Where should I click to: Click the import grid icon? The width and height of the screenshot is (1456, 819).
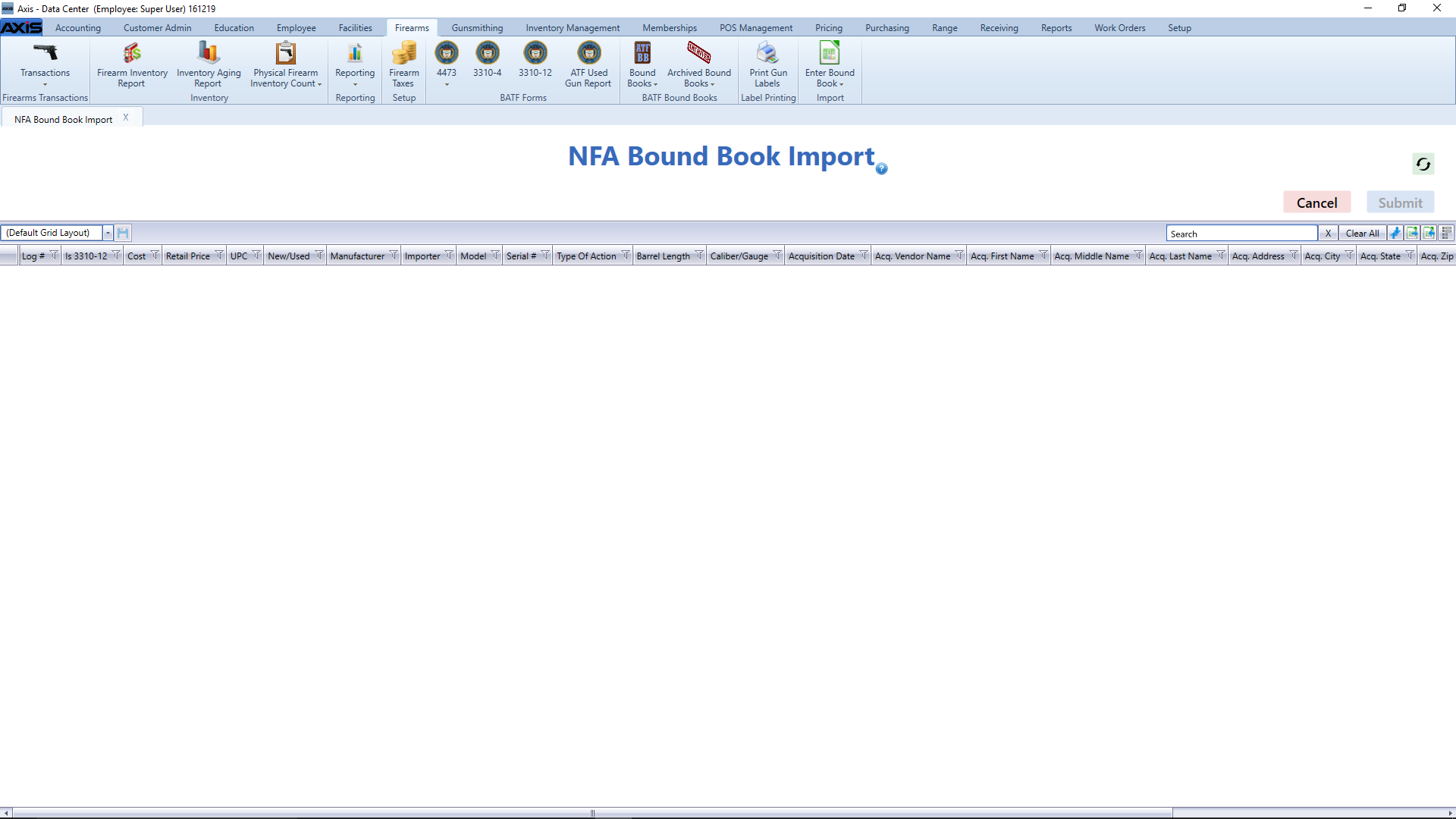coord(1429,234)
